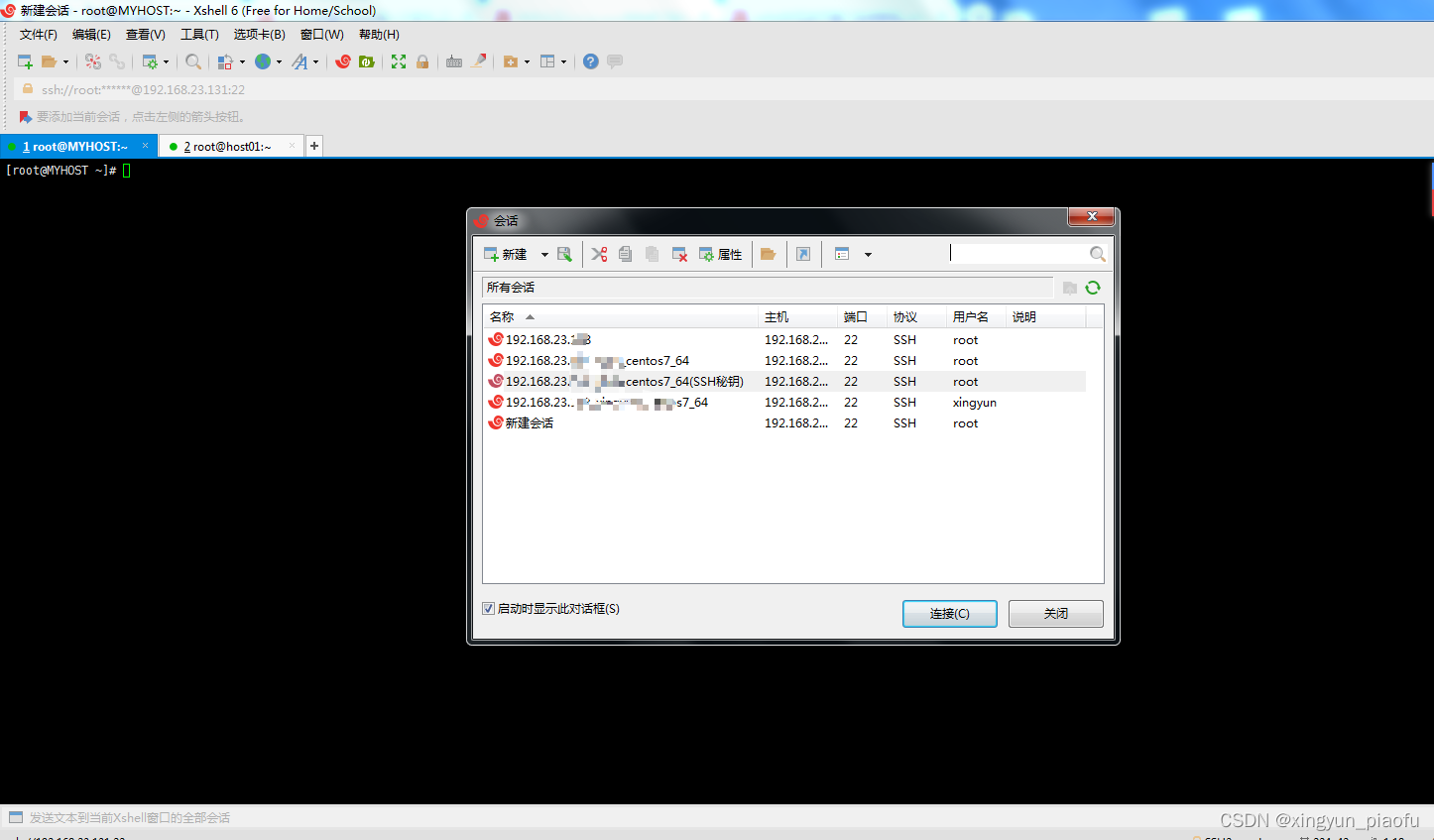The image size is (1434, 840).
Task: Click the delete session red X icon
Action: click(x=679, y=255)
